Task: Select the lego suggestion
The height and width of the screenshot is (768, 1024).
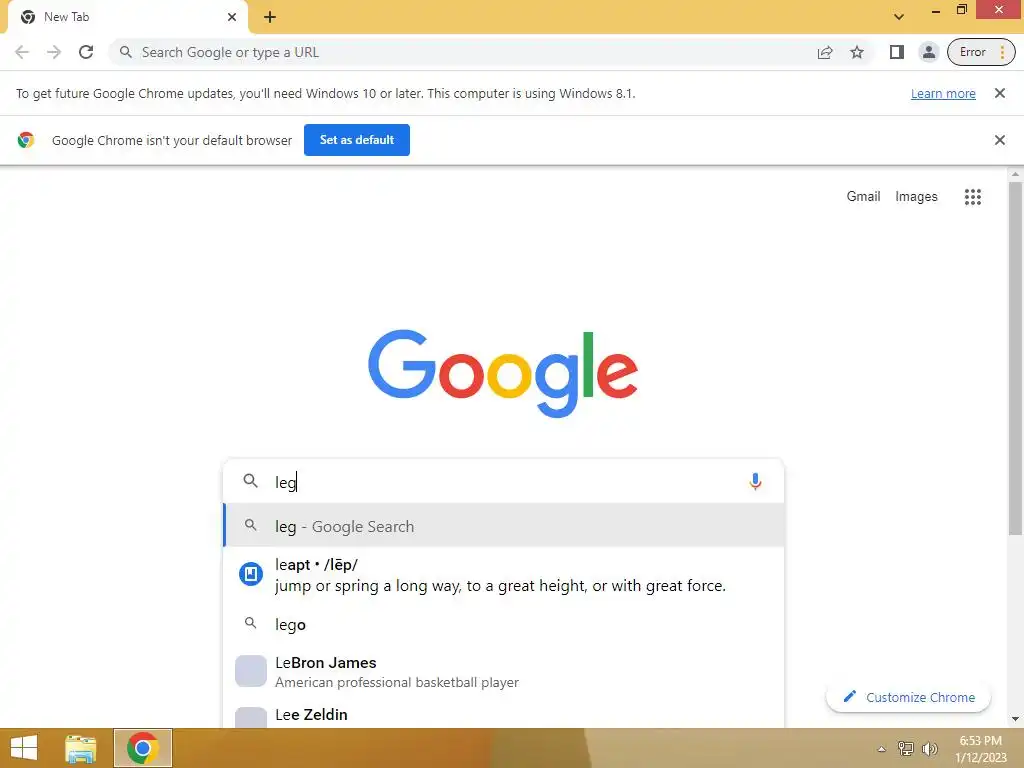Action: [503, 624]
